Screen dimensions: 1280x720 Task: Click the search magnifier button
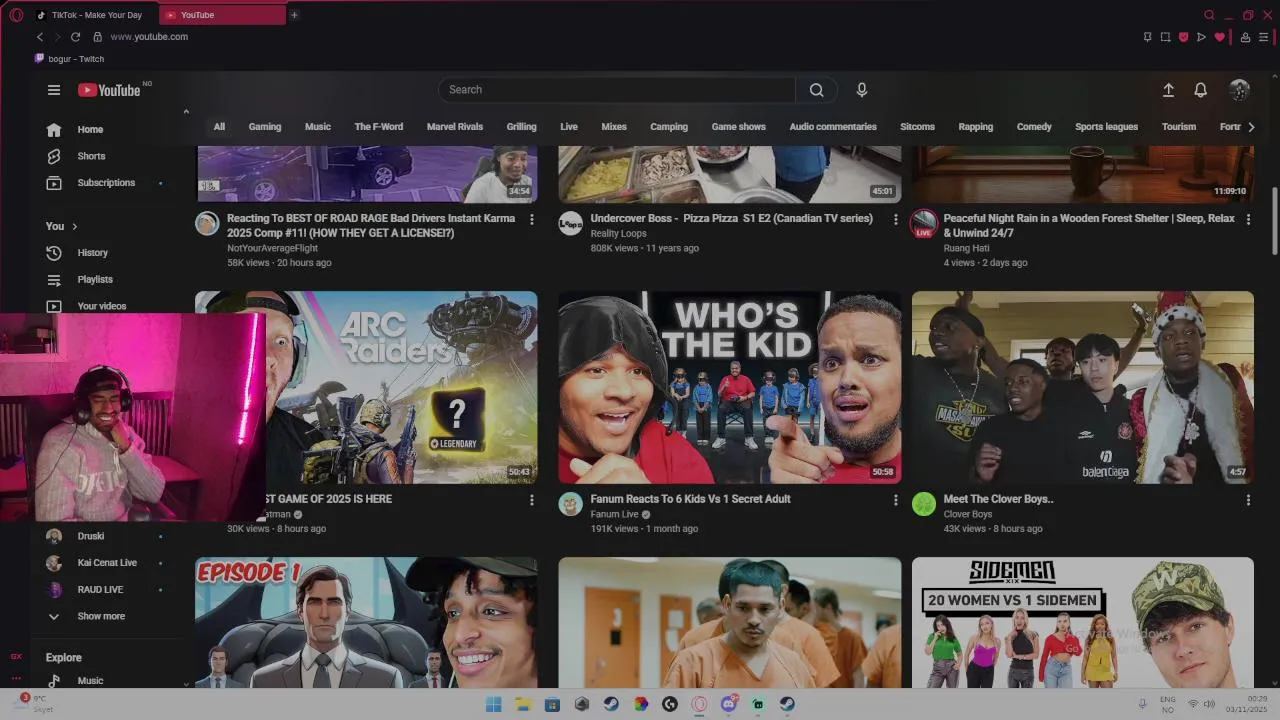click(817, 90)
